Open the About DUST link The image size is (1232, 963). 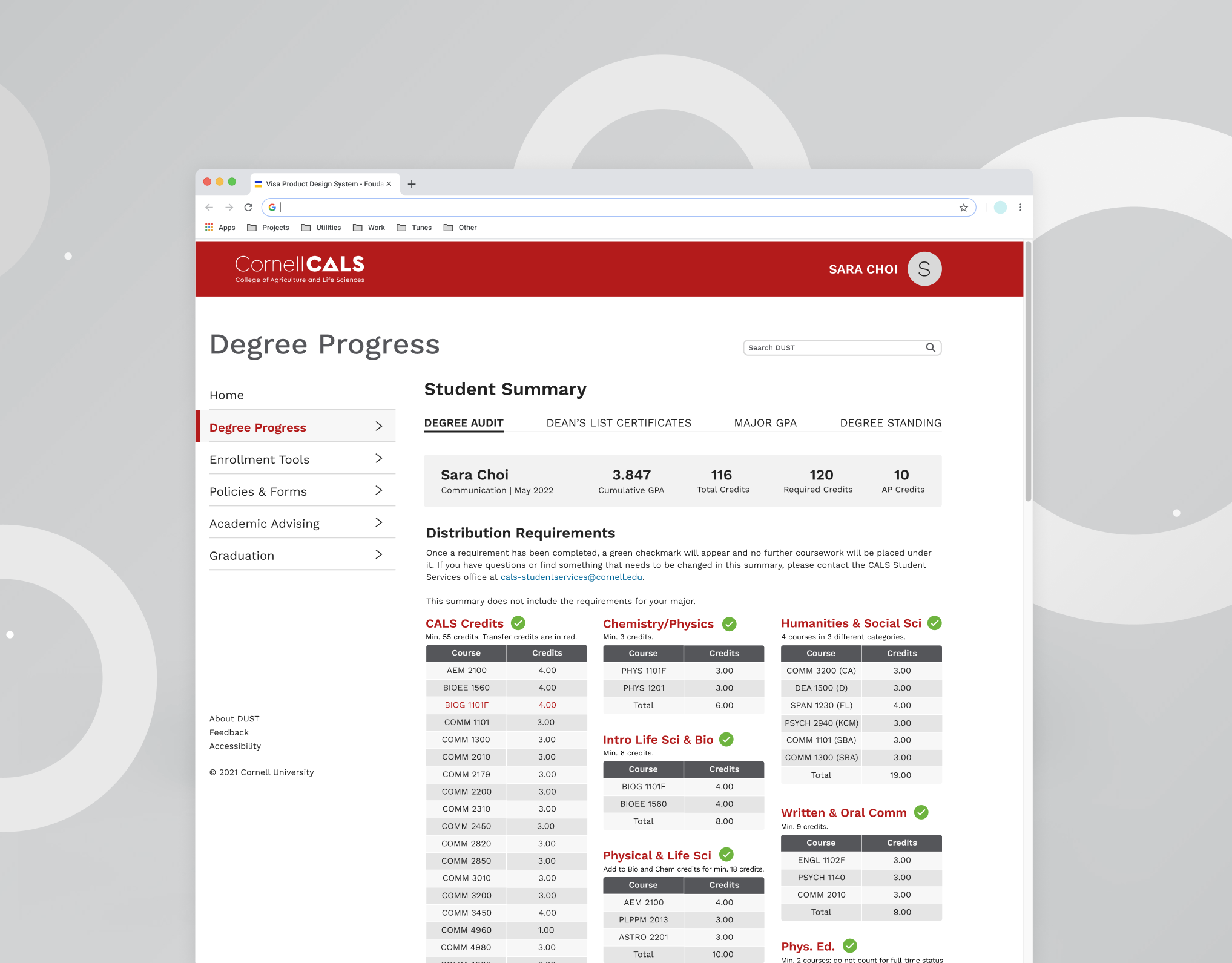click(234, 718)
